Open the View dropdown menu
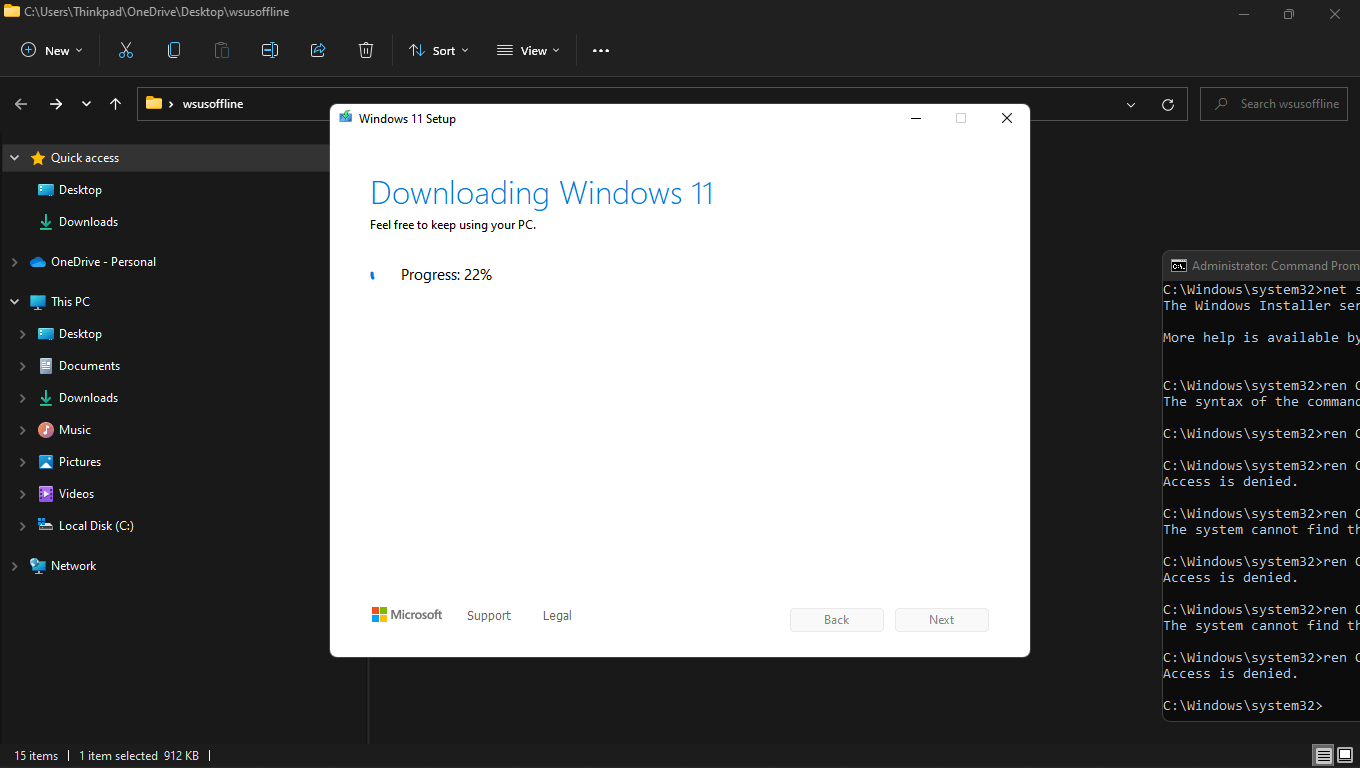Image resolution: width=1360 pixels, height=768 pixels. (529, 50)
